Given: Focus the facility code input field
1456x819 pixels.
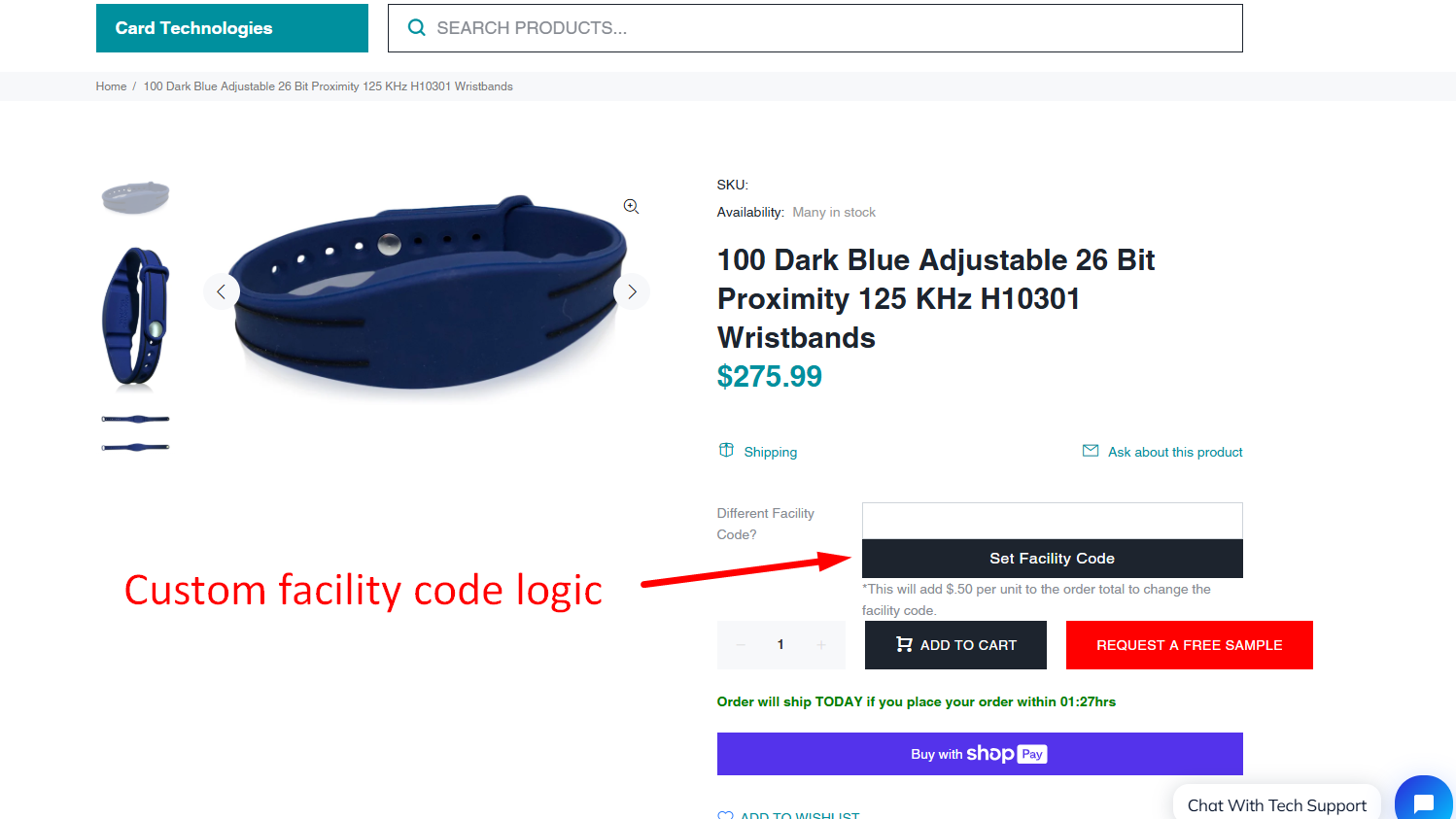Looking at the screenshot, I should 1052,521.
